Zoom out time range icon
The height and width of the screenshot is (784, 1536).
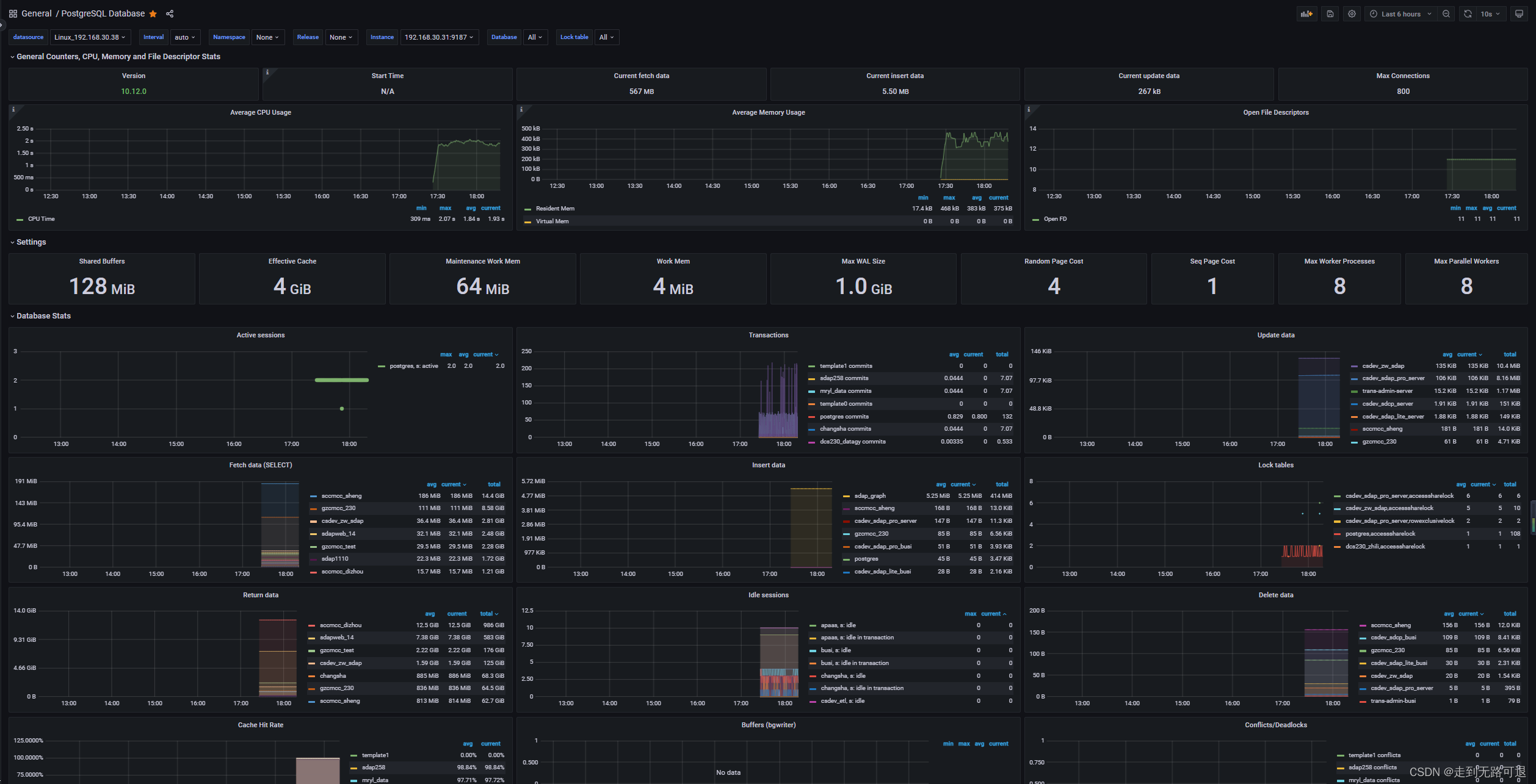tap(1446, 13)
